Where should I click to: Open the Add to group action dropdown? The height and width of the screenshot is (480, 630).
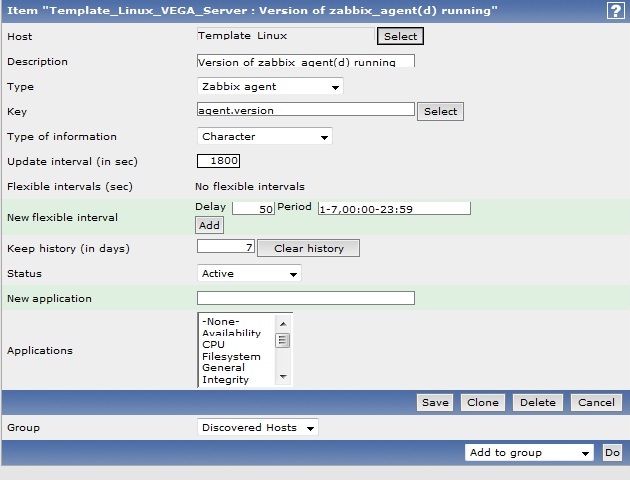point(529,453)
